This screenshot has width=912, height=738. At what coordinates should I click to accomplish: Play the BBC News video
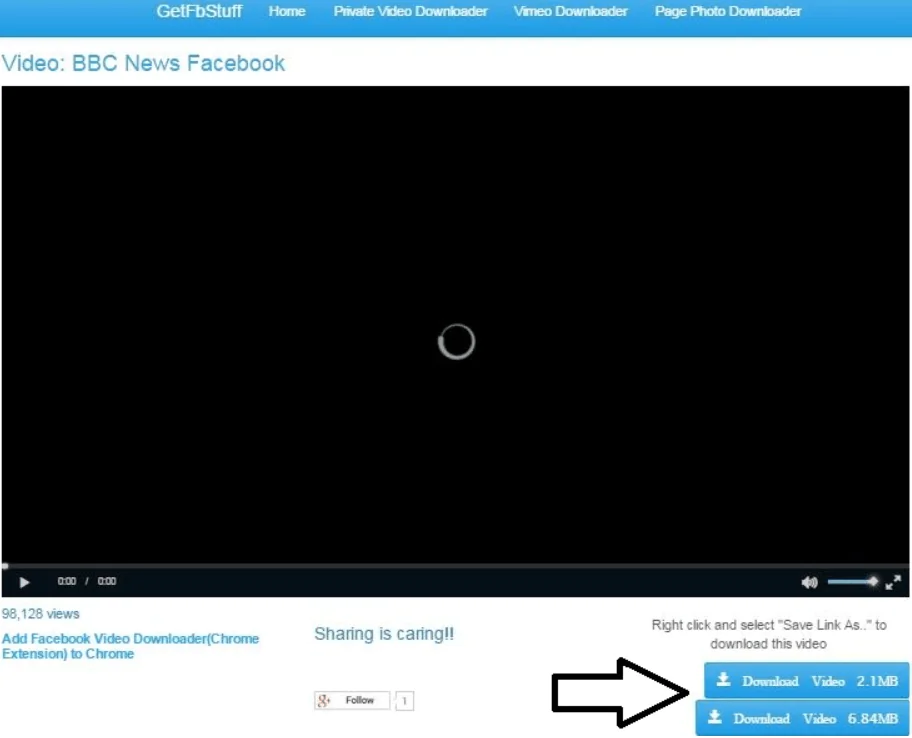tap(24, 582)
